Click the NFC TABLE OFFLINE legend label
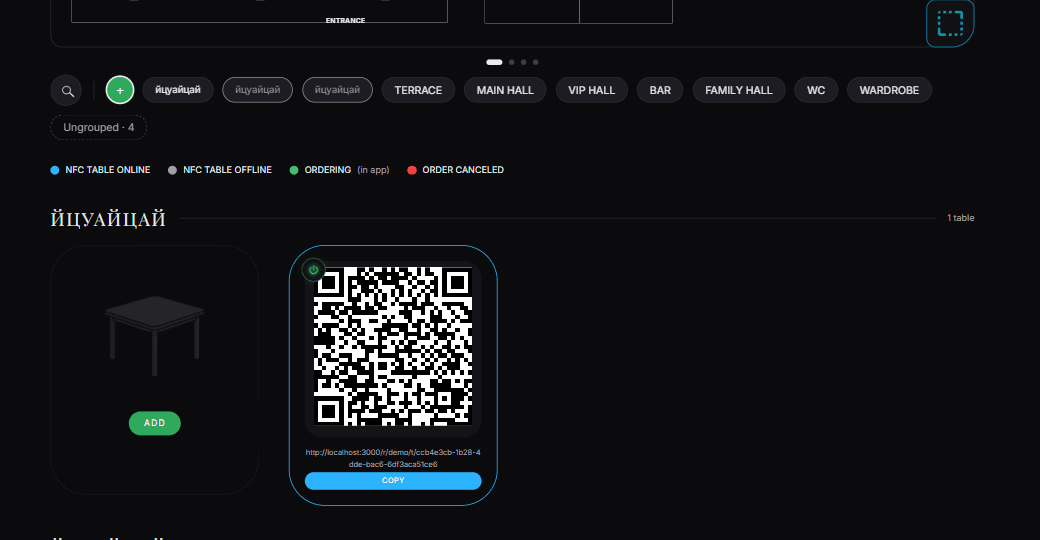 click(x=228, y=170)
